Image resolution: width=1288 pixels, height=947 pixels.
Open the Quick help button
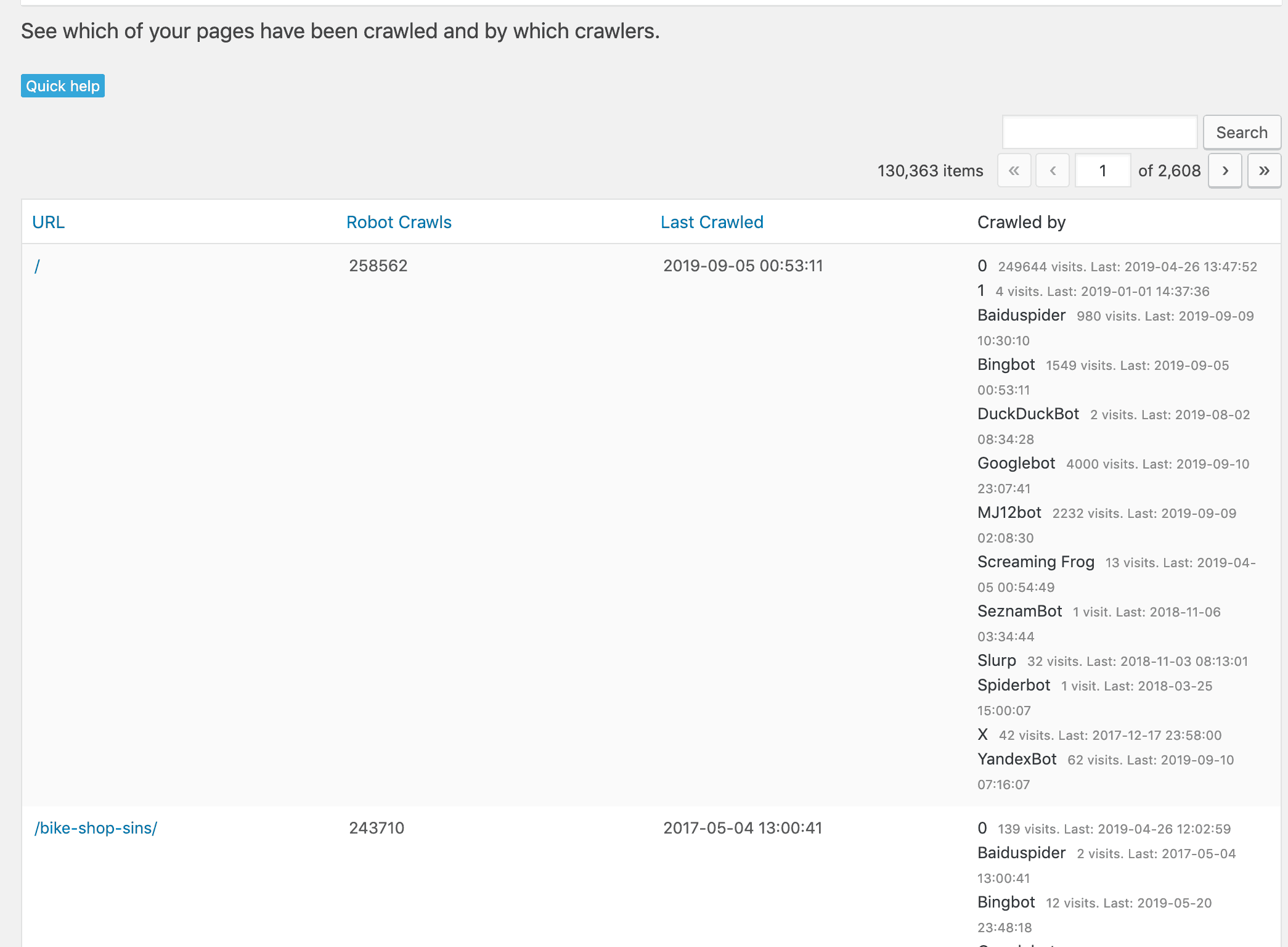coord(63,86)
